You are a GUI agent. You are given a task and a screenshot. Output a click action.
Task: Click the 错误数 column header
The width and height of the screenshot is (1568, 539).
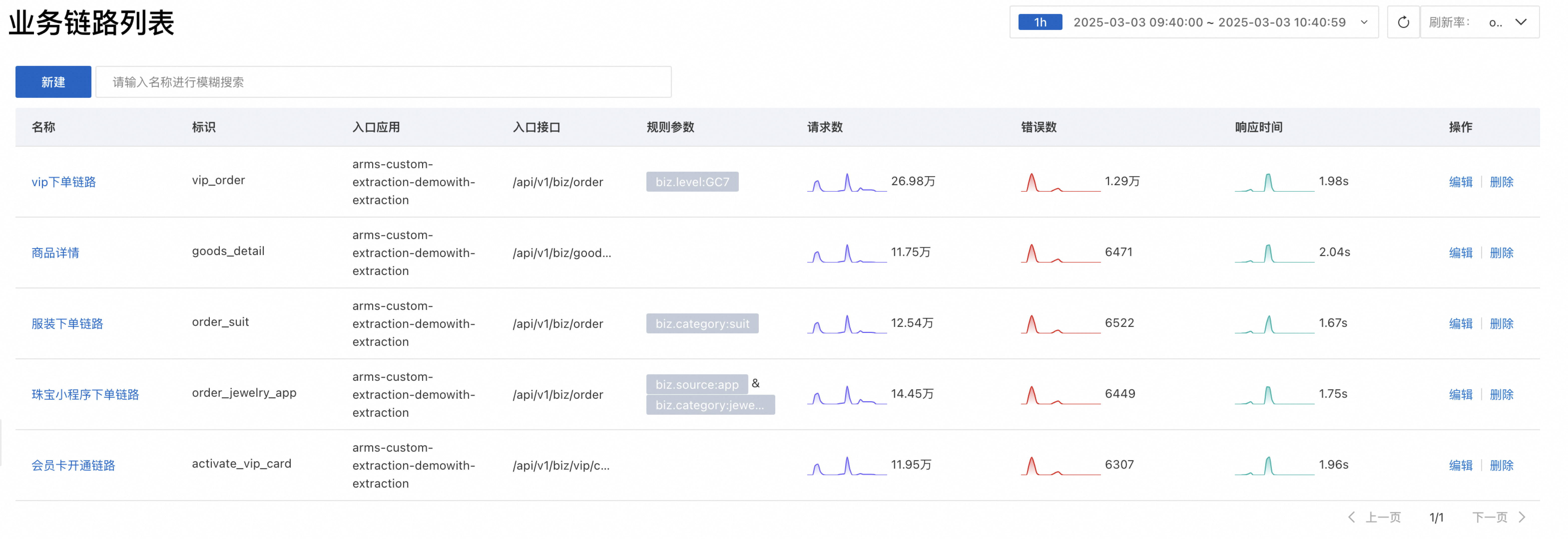1039,127
